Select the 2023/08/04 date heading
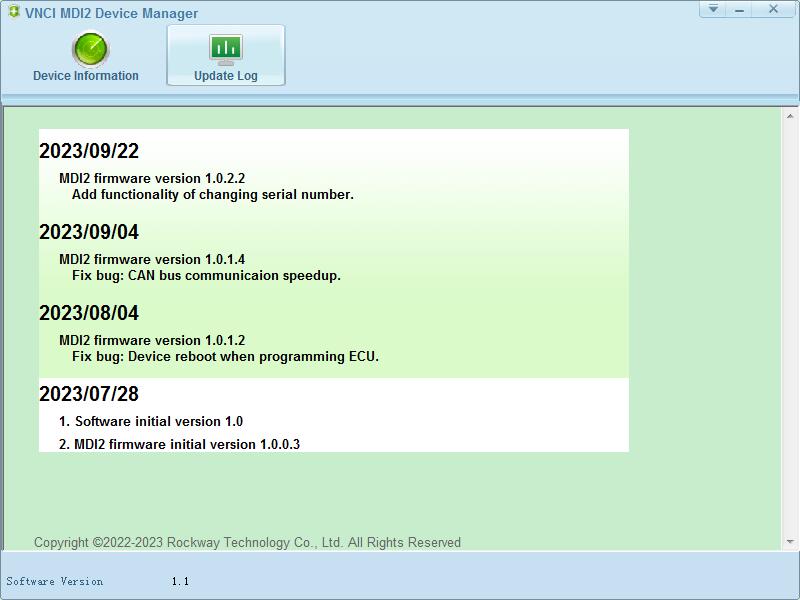800x600 pixels. (x=89, y=313)
